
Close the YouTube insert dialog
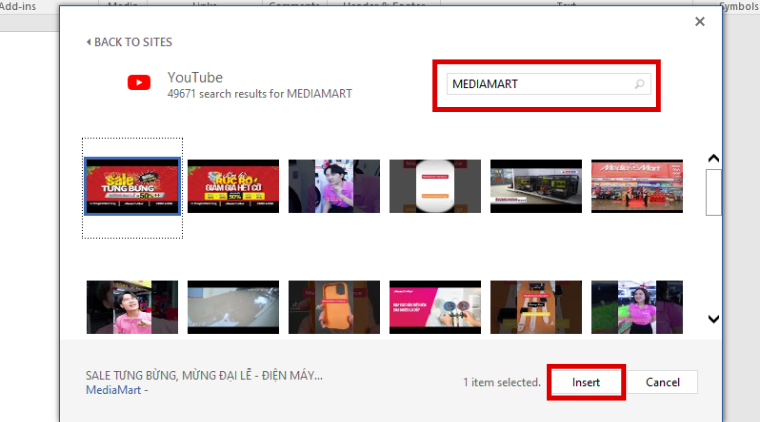(699, 21)
